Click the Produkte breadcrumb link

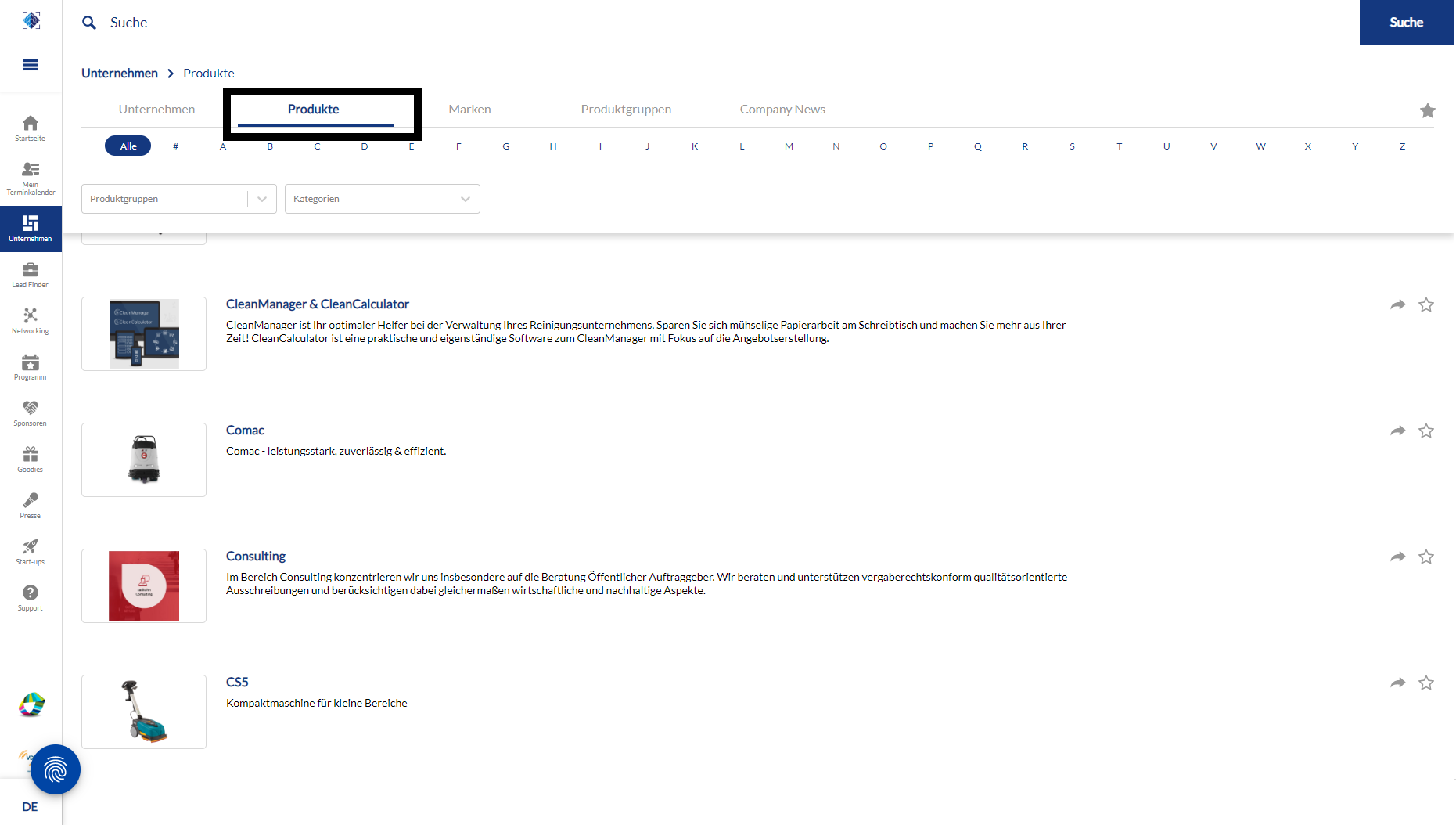pyautogui.click(x=209, y=73)
